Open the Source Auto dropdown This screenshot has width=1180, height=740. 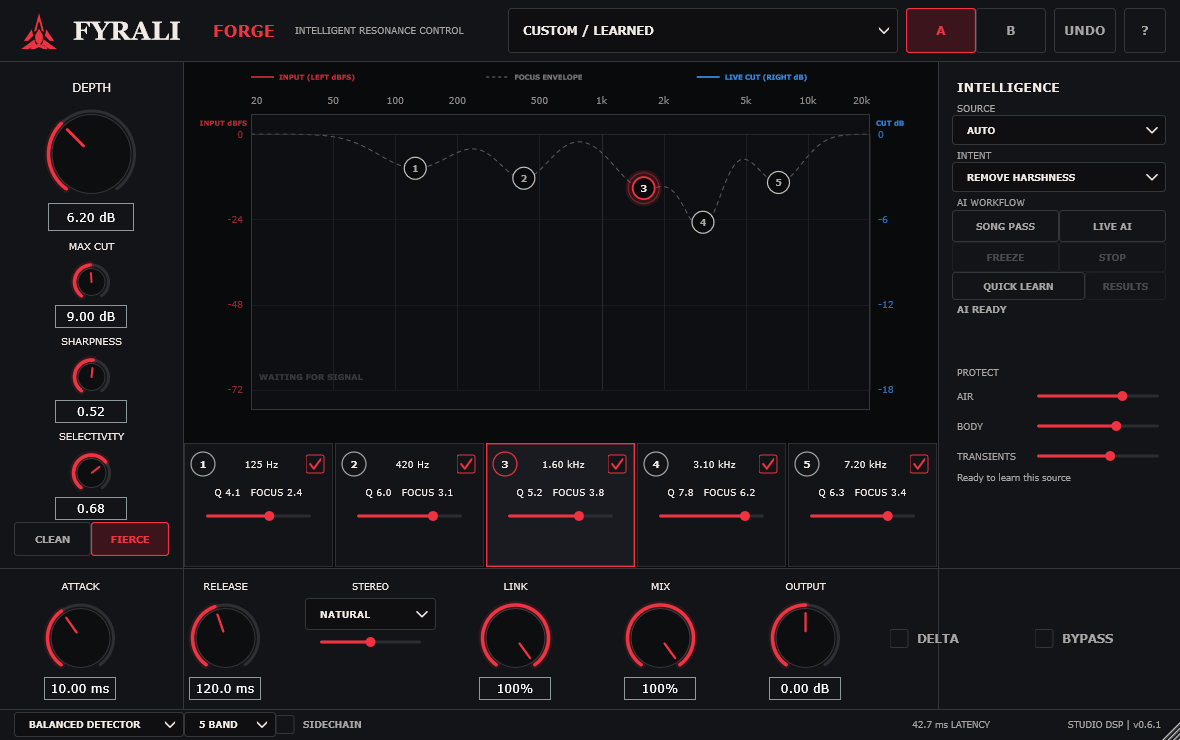pos(1059,130)
